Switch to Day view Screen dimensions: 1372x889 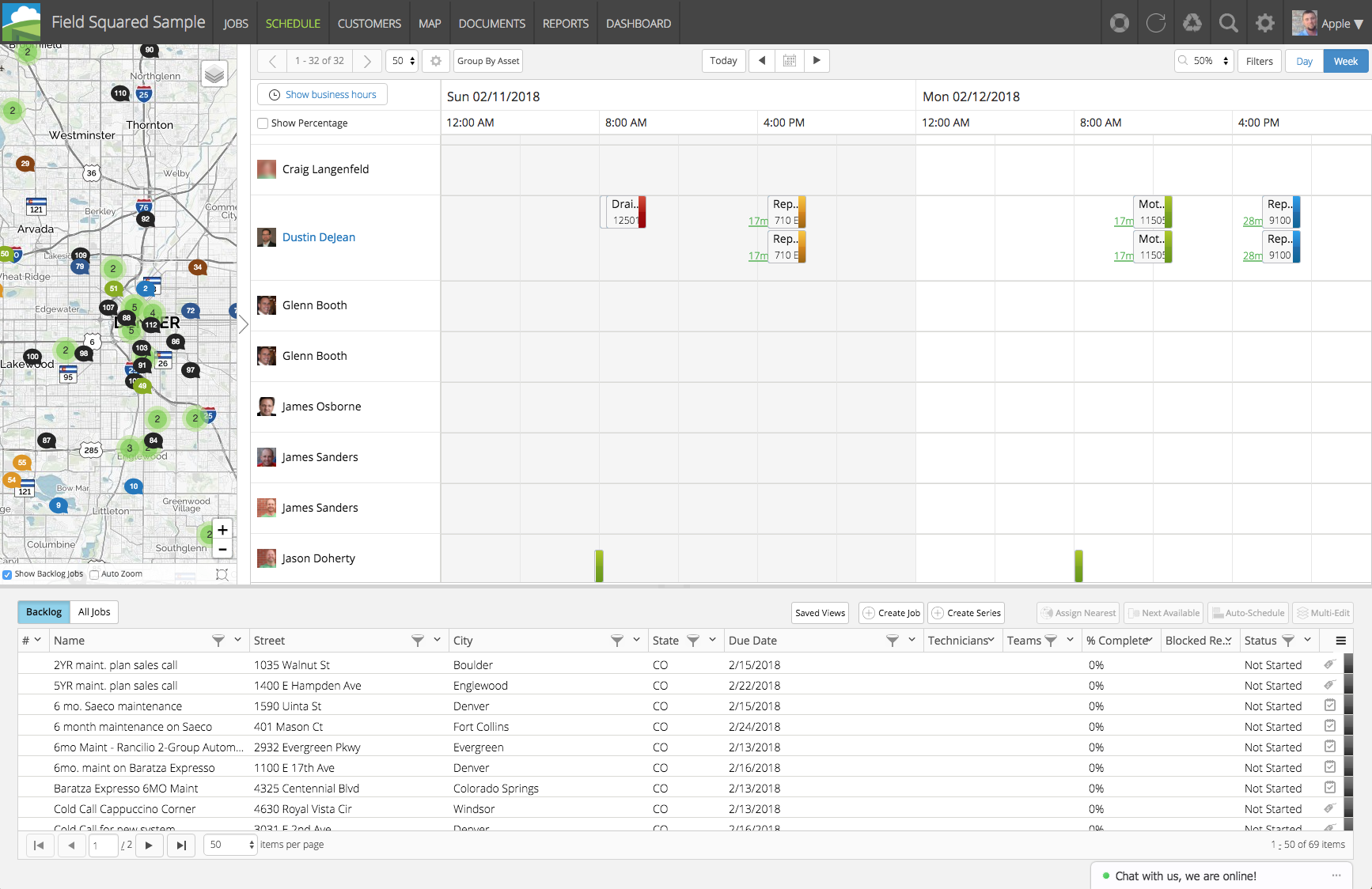(1304, 61)
